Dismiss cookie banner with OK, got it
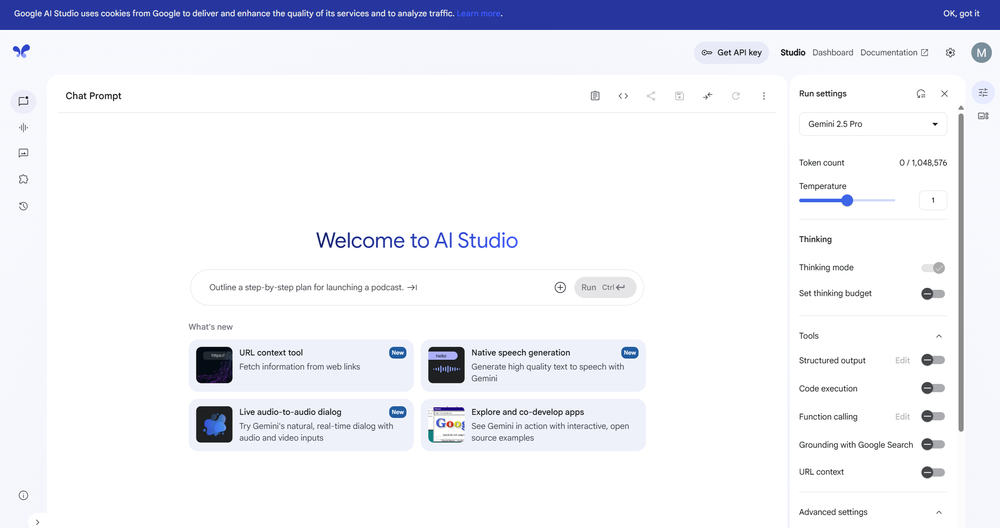The width and height of the screenshot is (1000, 528). 961,13
